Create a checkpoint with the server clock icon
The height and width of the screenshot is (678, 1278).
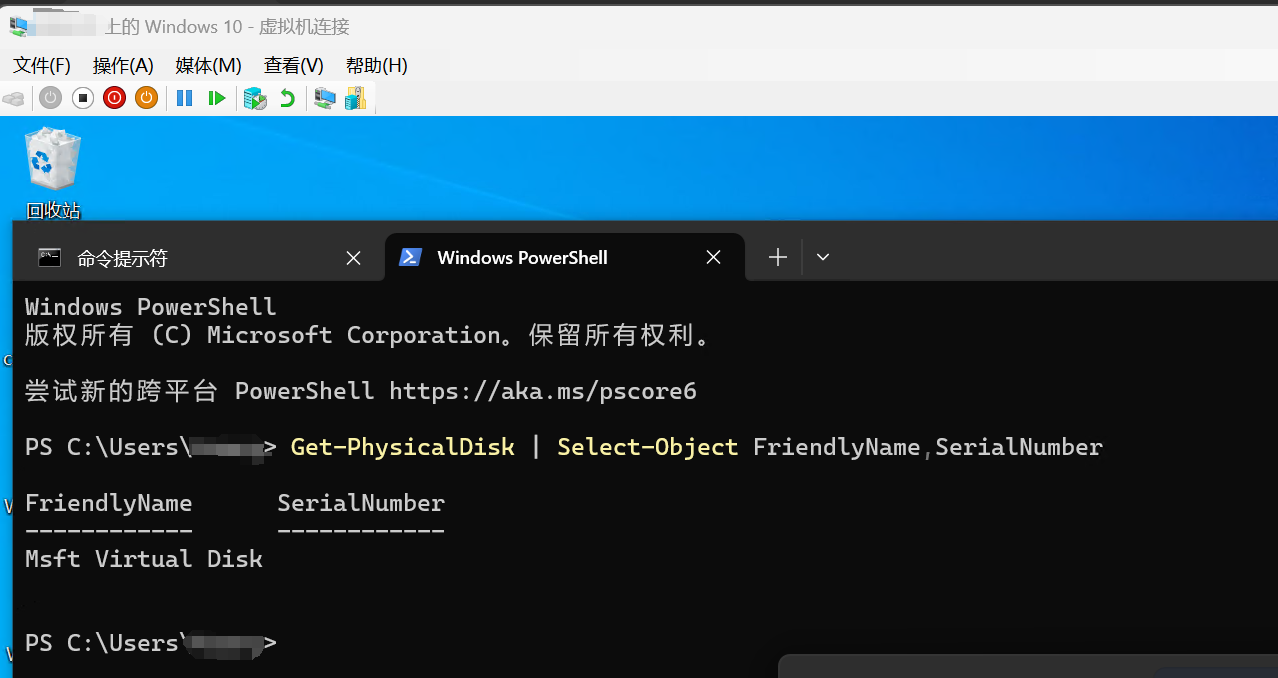click(x=256, y=98)
